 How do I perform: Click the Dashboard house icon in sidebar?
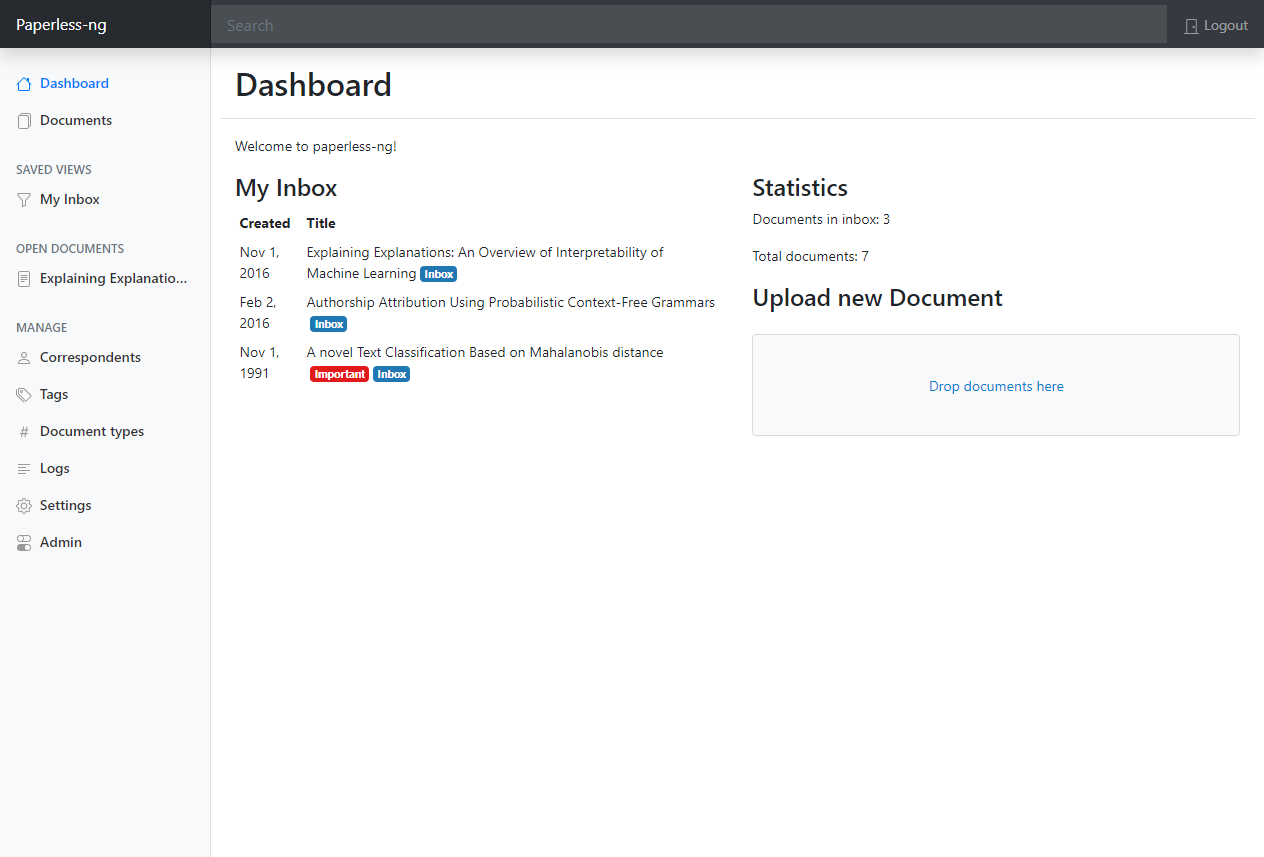click(24, 84)
